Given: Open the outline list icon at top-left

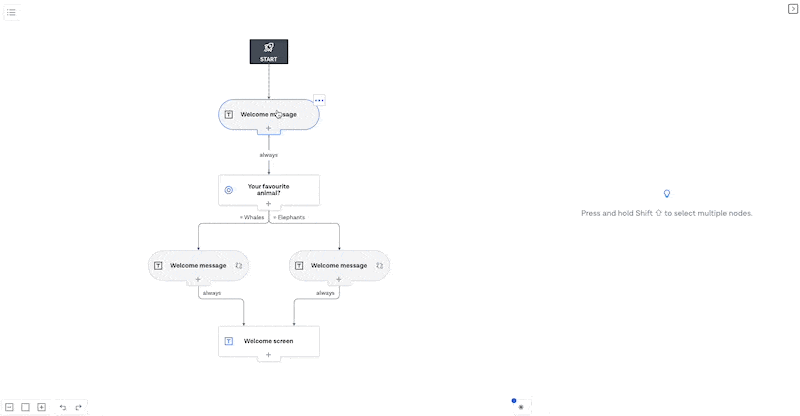Looking at the screenshot, I should pyautogui.click(x=11, y=12).
